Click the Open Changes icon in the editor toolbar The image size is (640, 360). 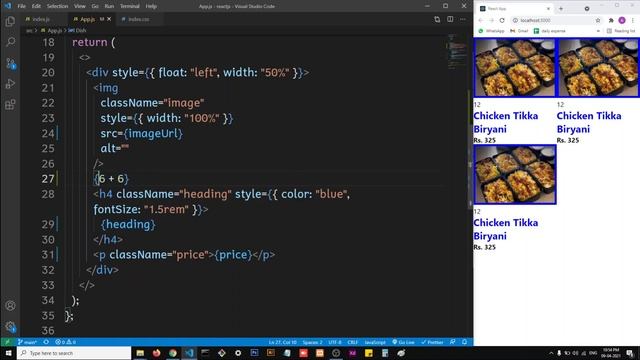point(437,19)
